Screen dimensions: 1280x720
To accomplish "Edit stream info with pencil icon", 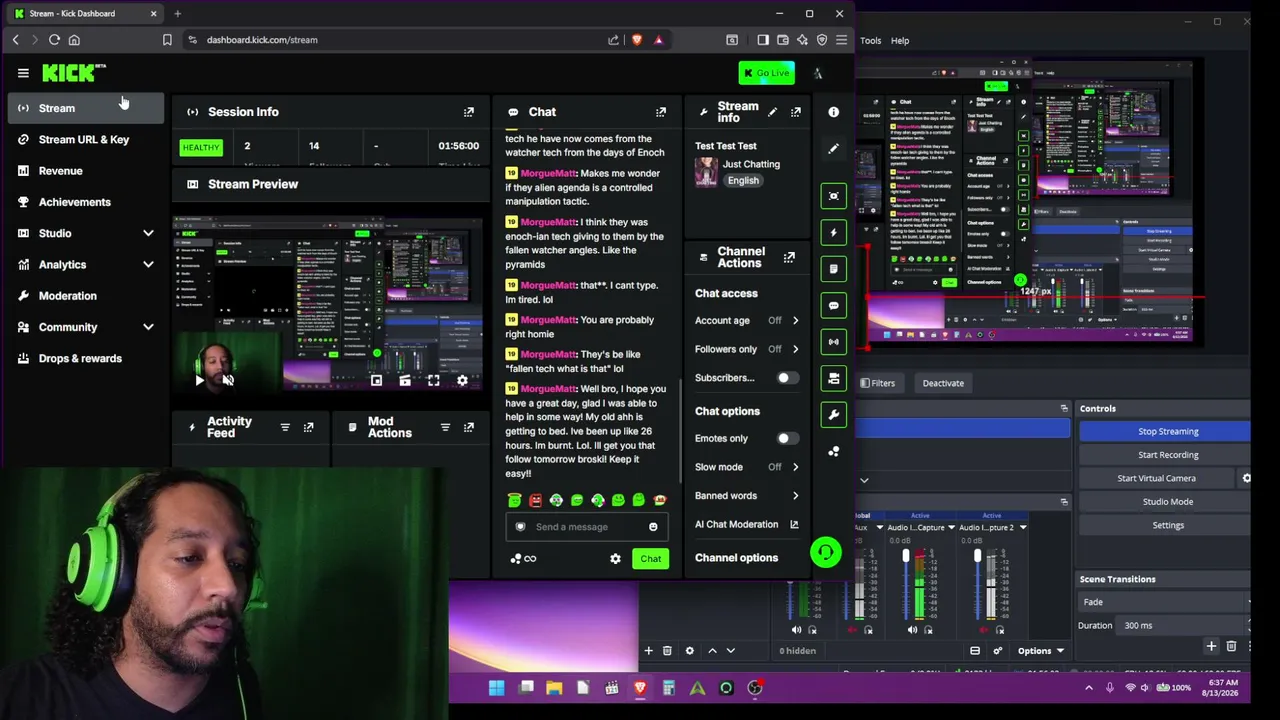I will [772, 112].
